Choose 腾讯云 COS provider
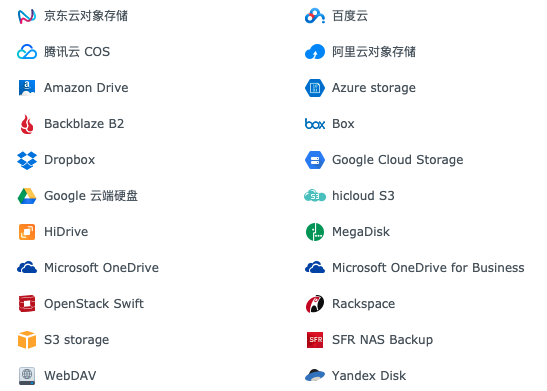This screenshot has height=391, width=547. [63, 52]
